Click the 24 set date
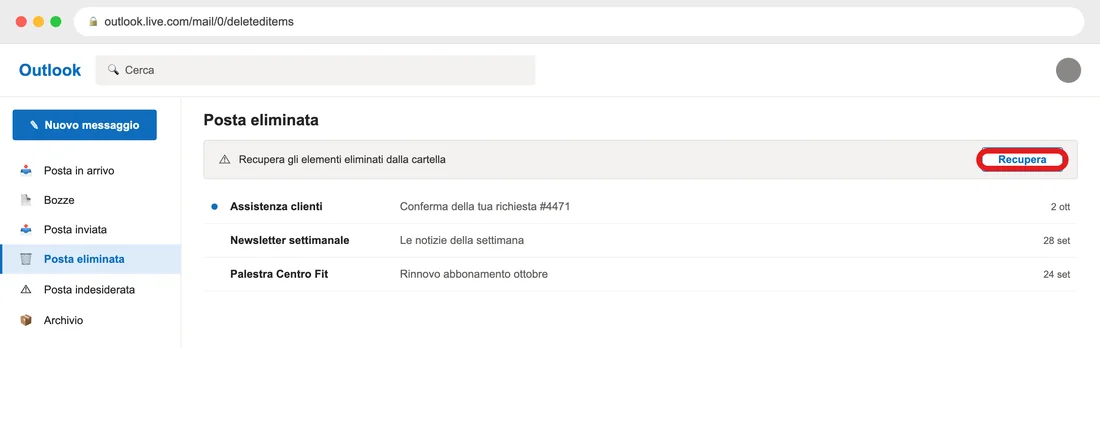 (1057, 274)
